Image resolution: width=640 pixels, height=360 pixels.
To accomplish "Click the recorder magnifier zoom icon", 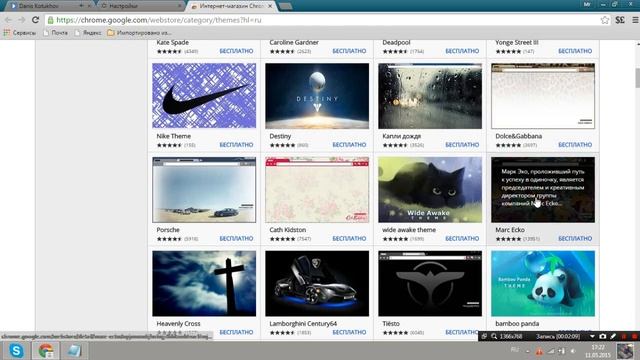I will tap(494, 336).
